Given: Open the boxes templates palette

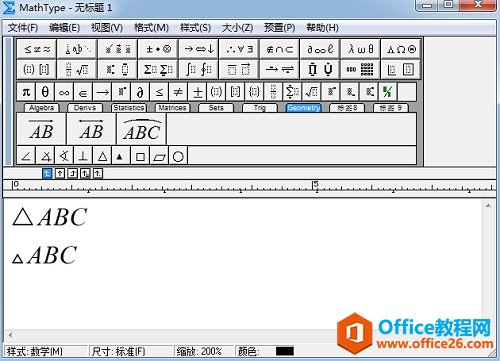Looking at the screenshot, I should (x=401, y=69).
